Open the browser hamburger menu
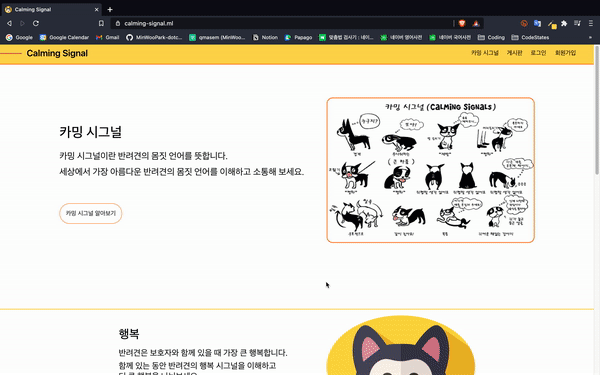600x375 pixels. click(x=591, y=23)
